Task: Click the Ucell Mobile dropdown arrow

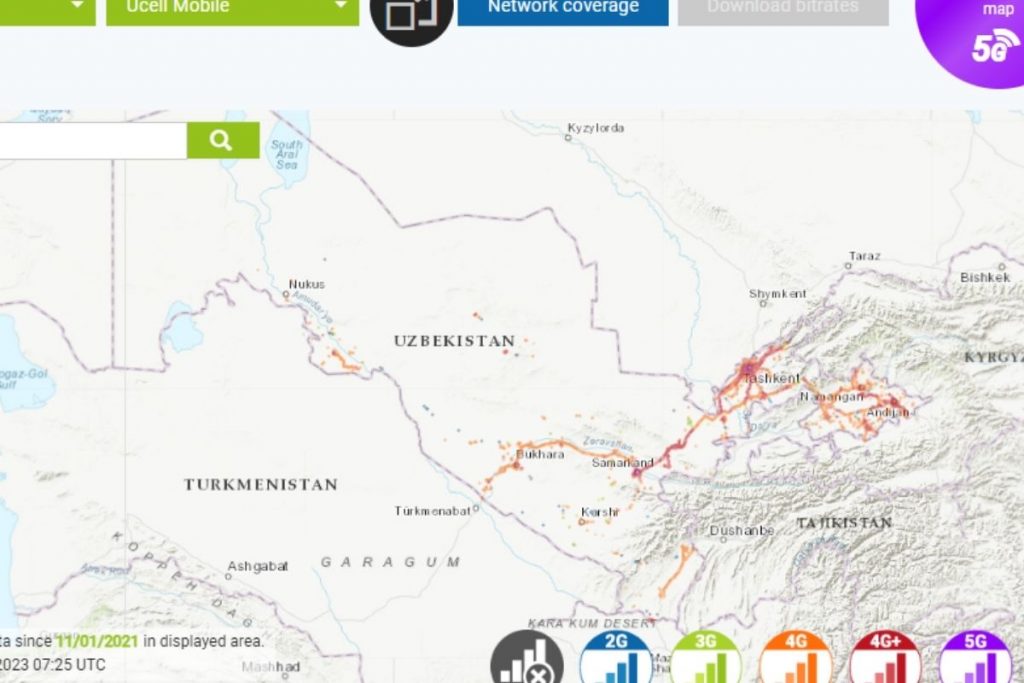Action: pyautogui.click(x=340, y=5)
